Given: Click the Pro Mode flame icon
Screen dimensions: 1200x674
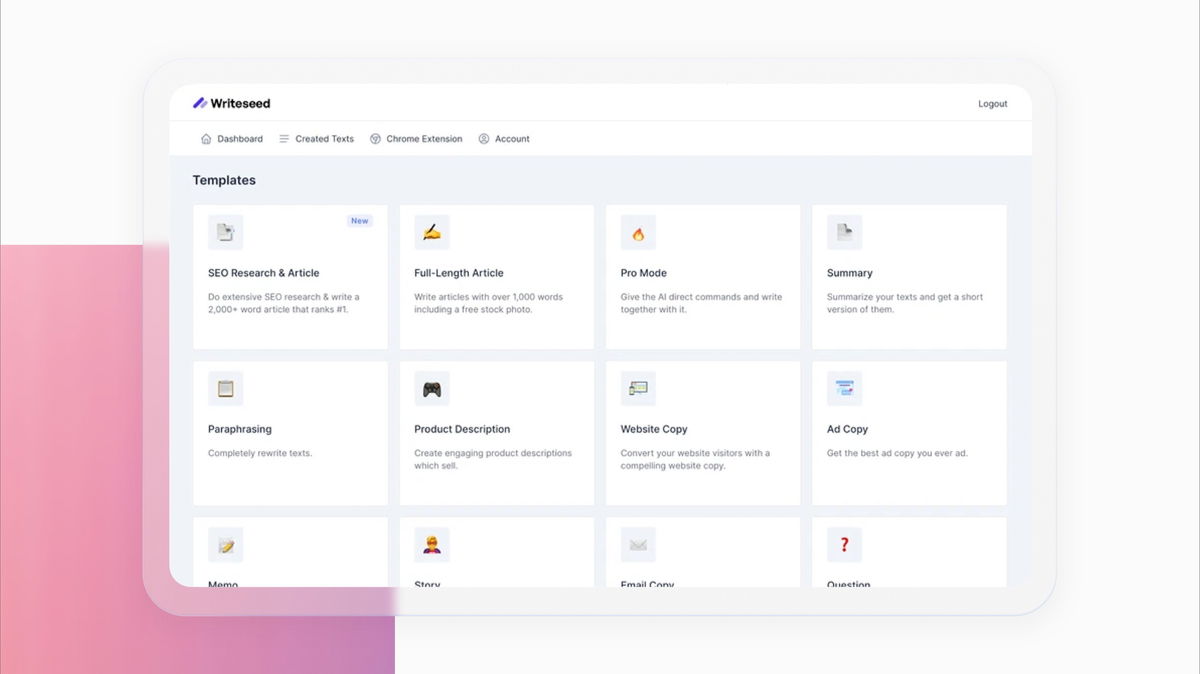Looking at the screenshot, I should 639,231.
